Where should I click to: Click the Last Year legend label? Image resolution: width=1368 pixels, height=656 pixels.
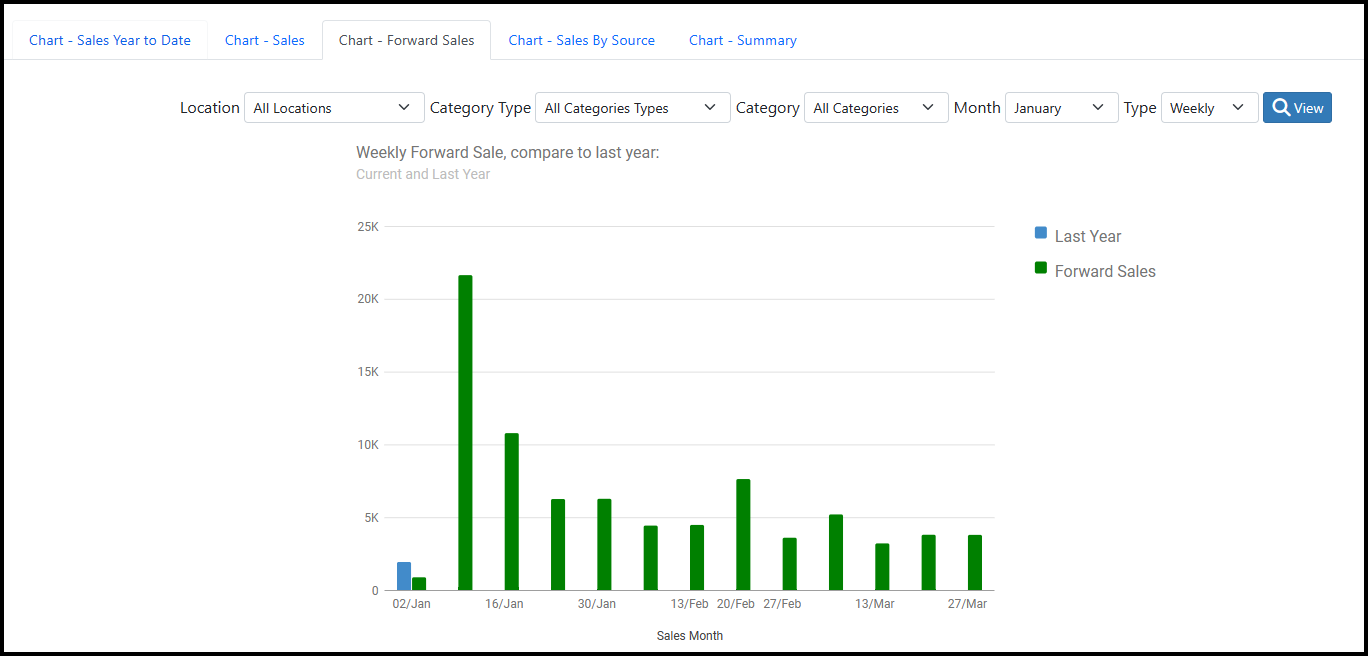[1088, 237]
